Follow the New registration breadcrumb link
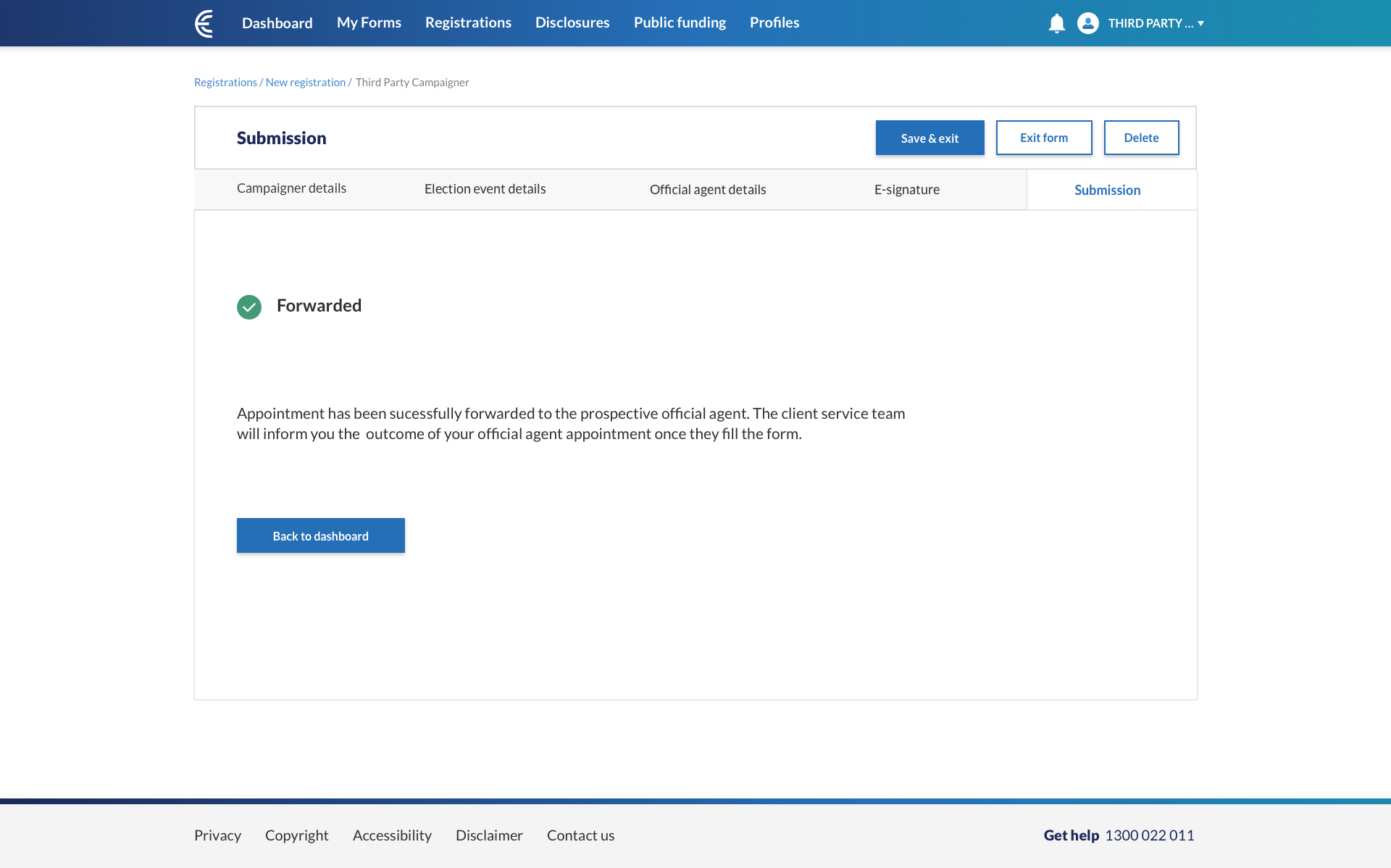Viewport: 1391px width, 868px height. click(x=306, y=83)
